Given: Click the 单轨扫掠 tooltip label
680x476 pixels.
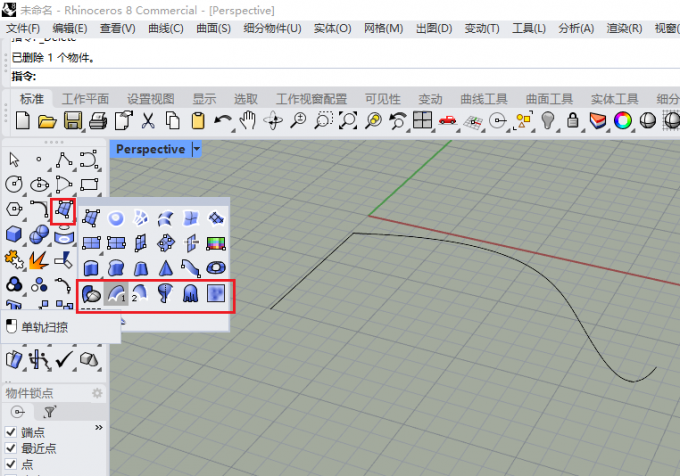Looking at the screenshot, I should 45,327.
